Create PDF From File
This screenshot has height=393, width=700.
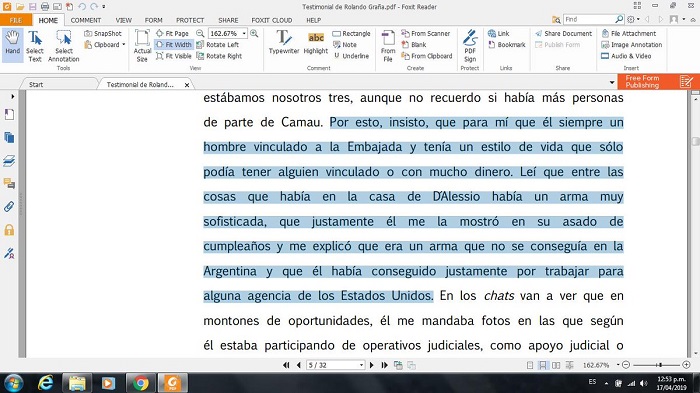click(x=388, y=46)
